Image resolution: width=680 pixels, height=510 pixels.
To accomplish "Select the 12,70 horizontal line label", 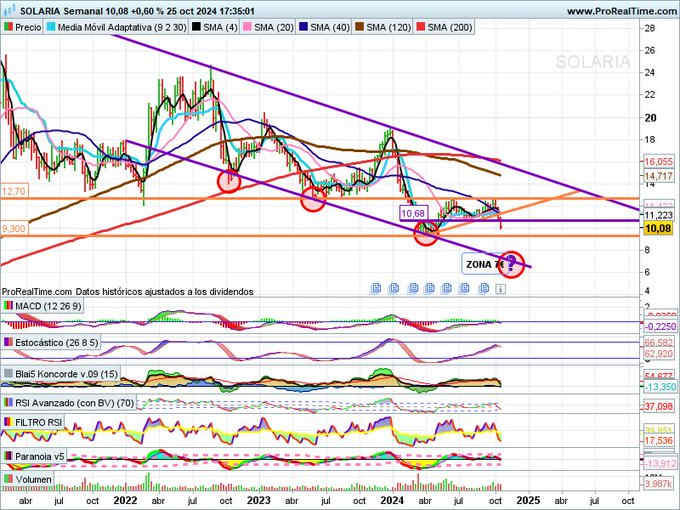I will (14, 191).
